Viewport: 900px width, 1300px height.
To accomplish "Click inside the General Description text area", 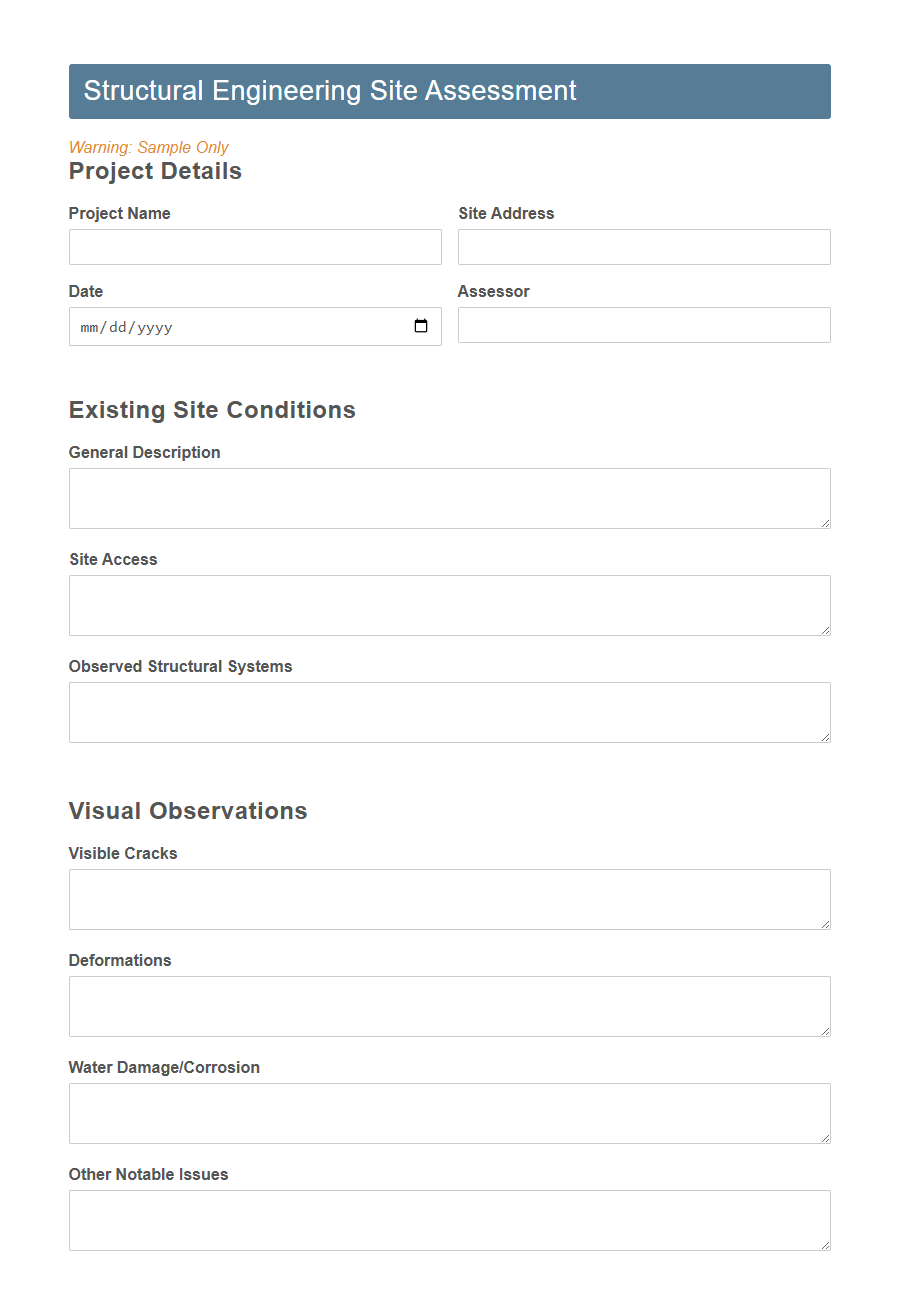I will pos(449,497).
